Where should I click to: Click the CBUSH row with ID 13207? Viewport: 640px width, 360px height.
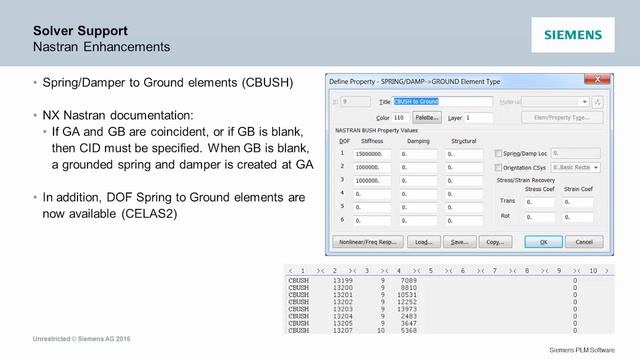(x=449, y=331)
